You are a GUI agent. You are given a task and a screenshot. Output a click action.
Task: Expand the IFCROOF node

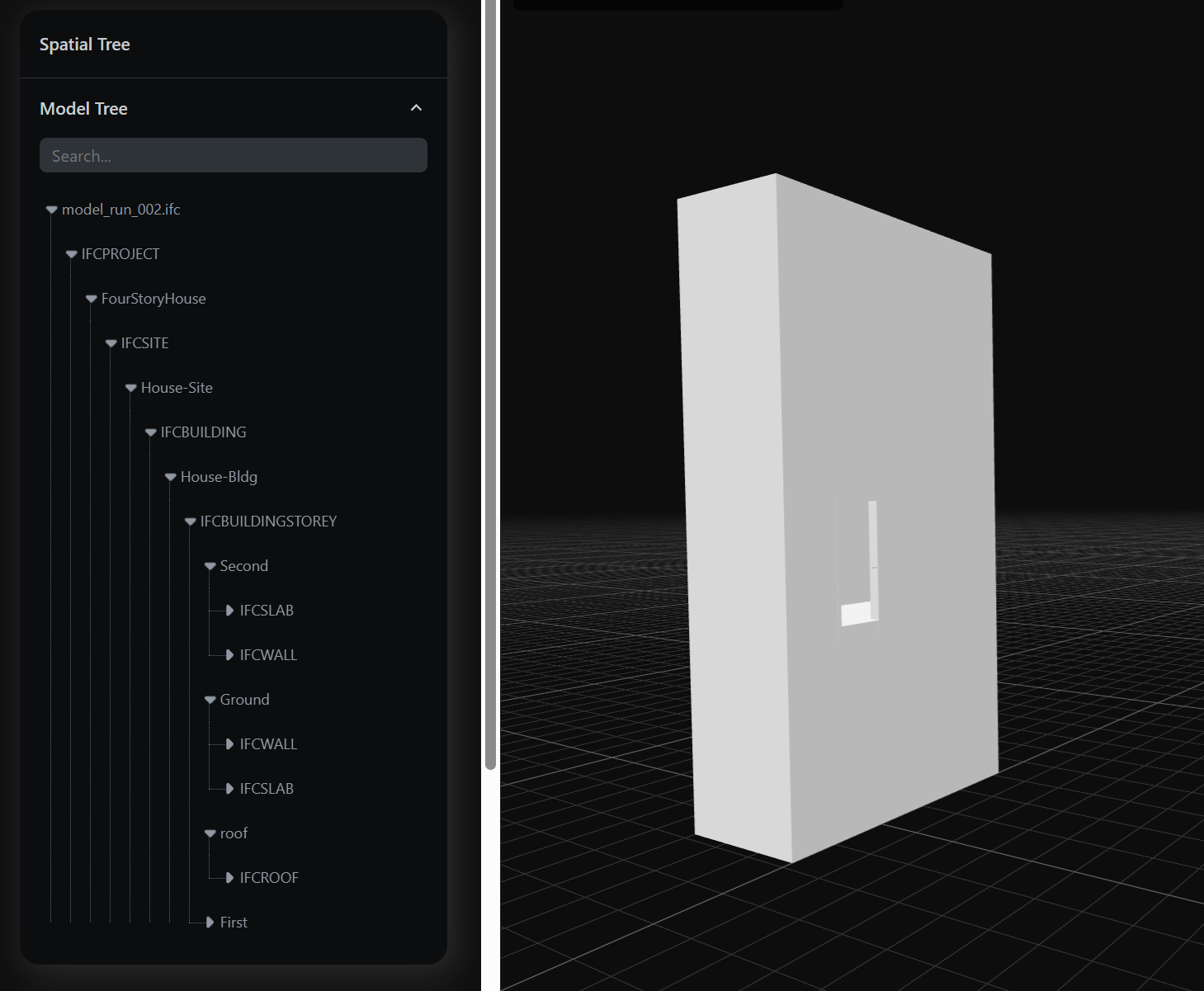pyautogui.click(x=229, y=878)
